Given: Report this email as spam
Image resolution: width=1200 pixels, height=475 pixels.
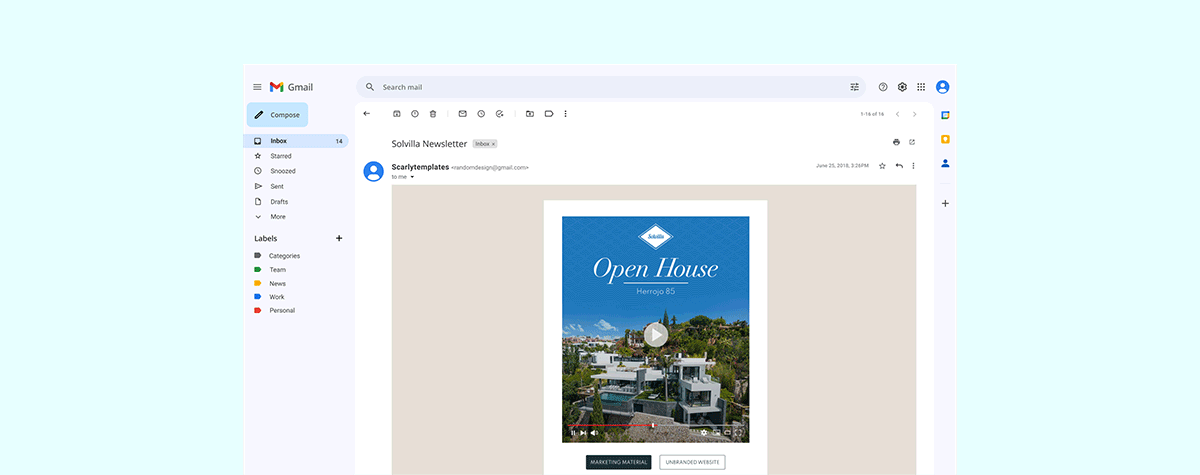Looking at the screenshot, I should pyautogui.click(x=415, y=114).
